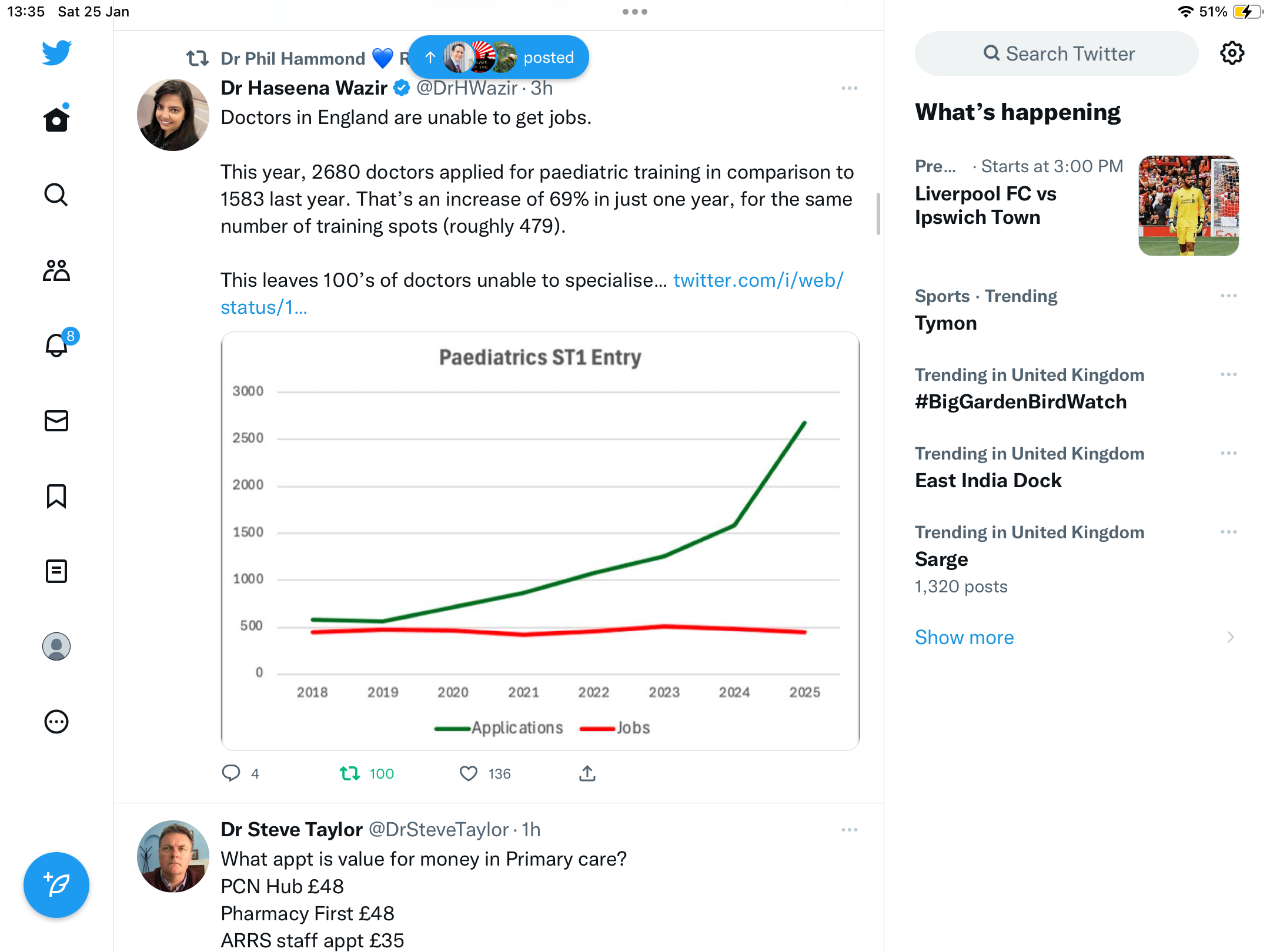1270x952 pixels.
Task: Toggle like on Dr Haseena Wazir's tweet
Action: point(469,773)
